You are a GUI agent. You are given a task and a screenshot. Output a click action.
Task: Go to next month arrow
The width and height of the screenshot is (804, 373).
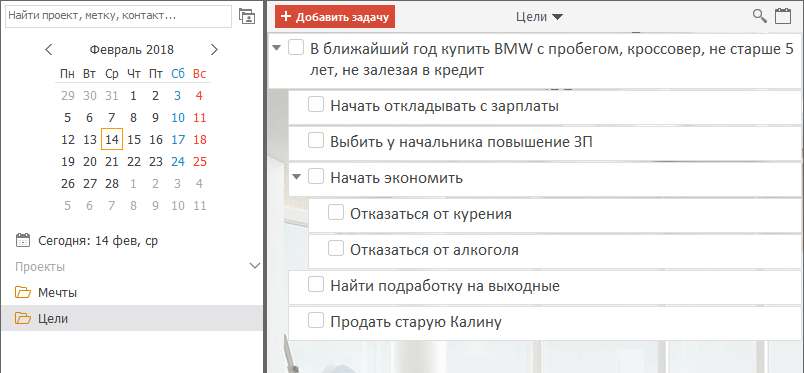click(x=214, y=50)
